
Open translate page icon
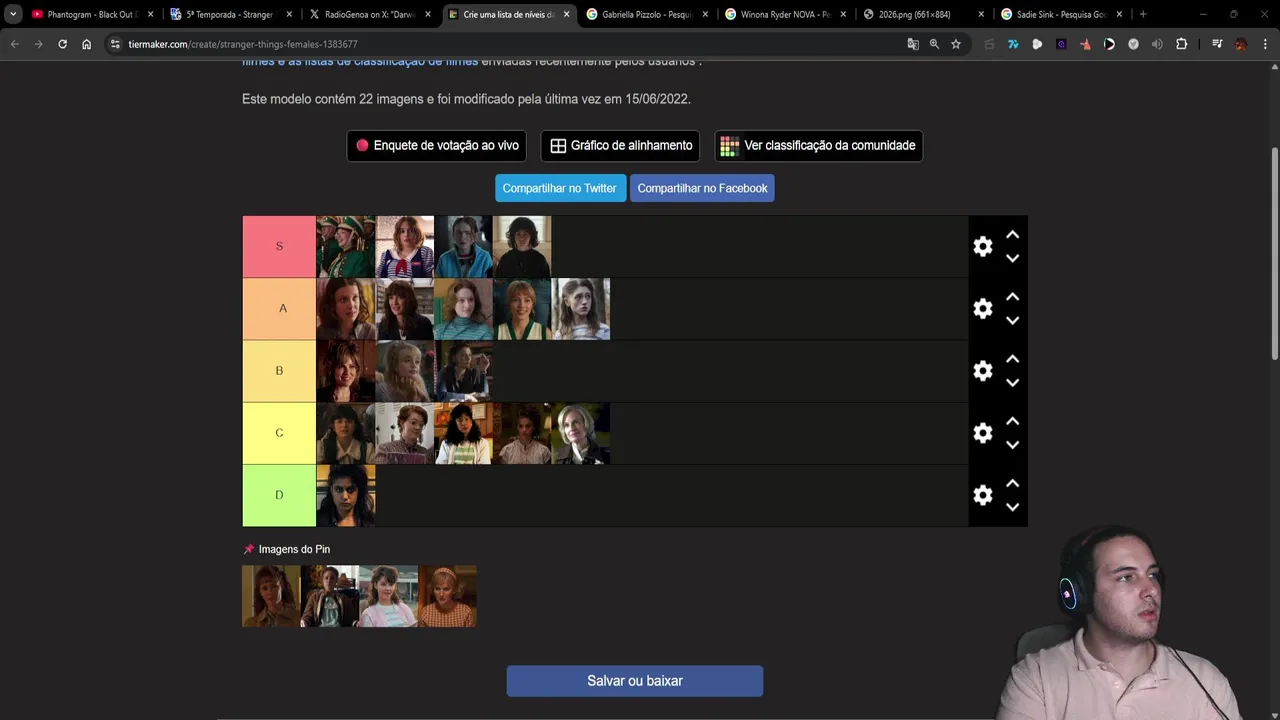912,44
